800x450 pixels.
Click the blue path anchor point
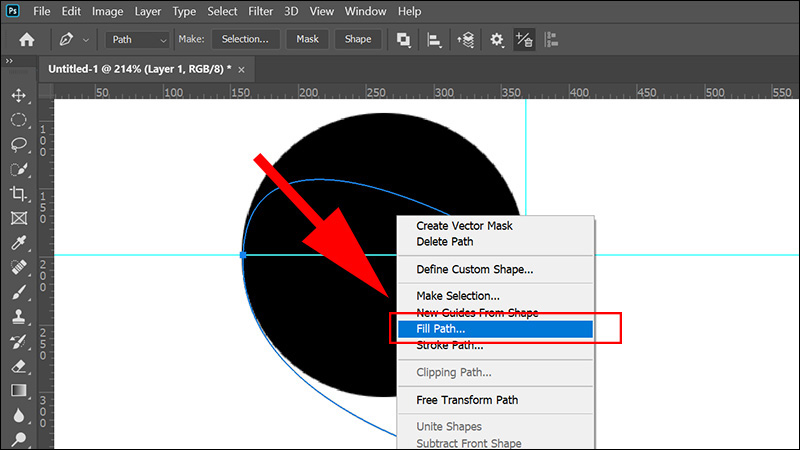tap(243, 255)
